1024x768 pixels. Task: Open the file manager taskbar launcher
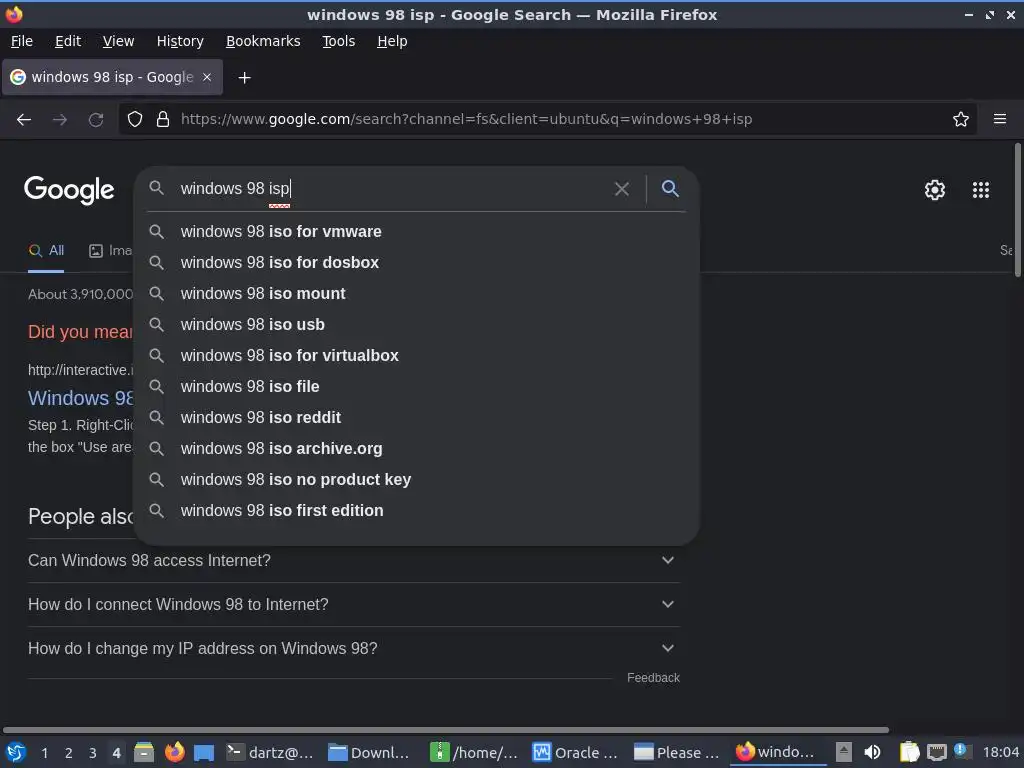[144, 752]
